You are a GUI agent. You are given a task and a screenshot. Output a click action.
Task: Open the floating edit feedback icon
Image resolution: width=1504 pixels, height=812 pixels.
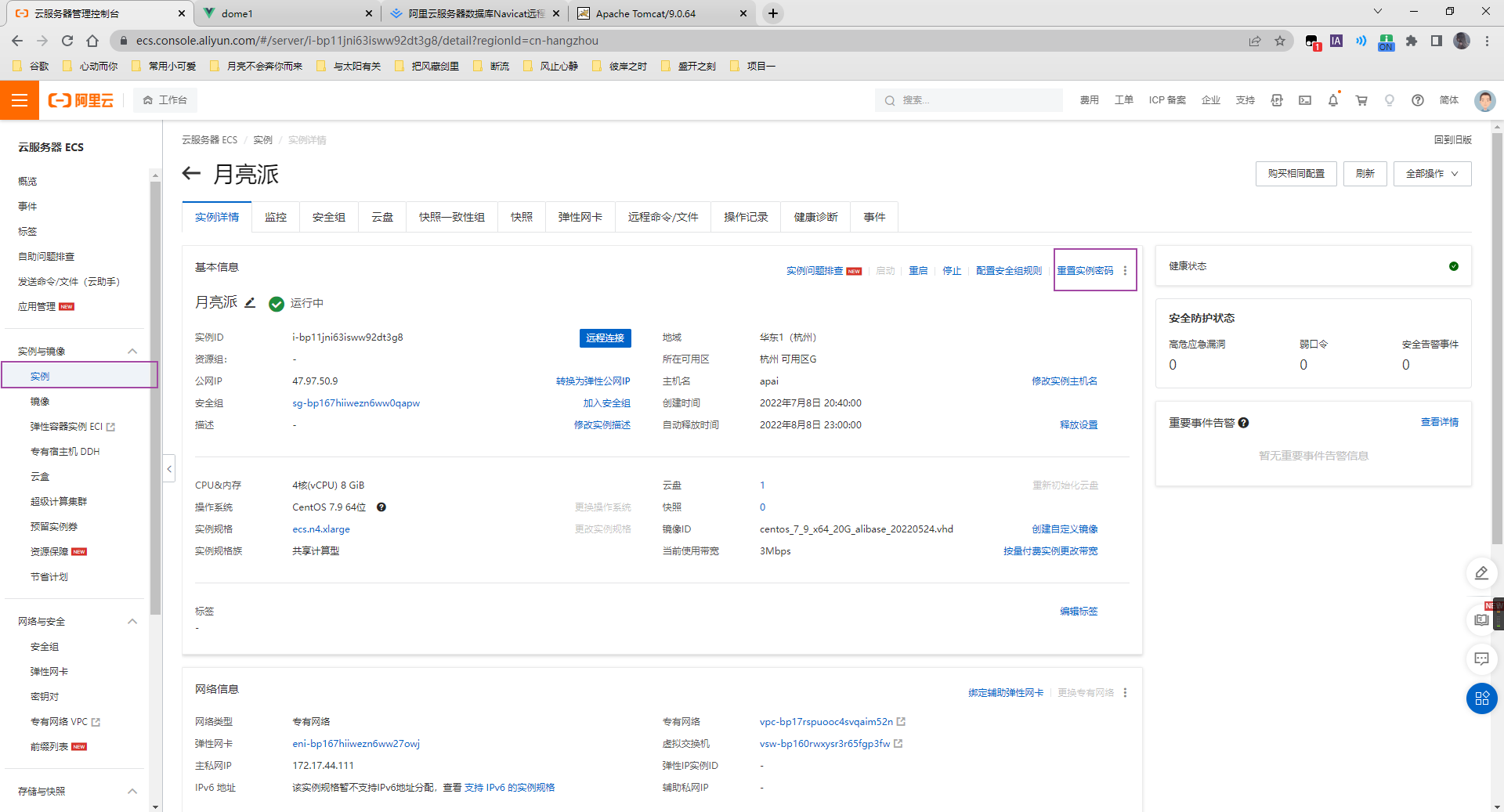pyautogui.click(x=1481, y=573)
